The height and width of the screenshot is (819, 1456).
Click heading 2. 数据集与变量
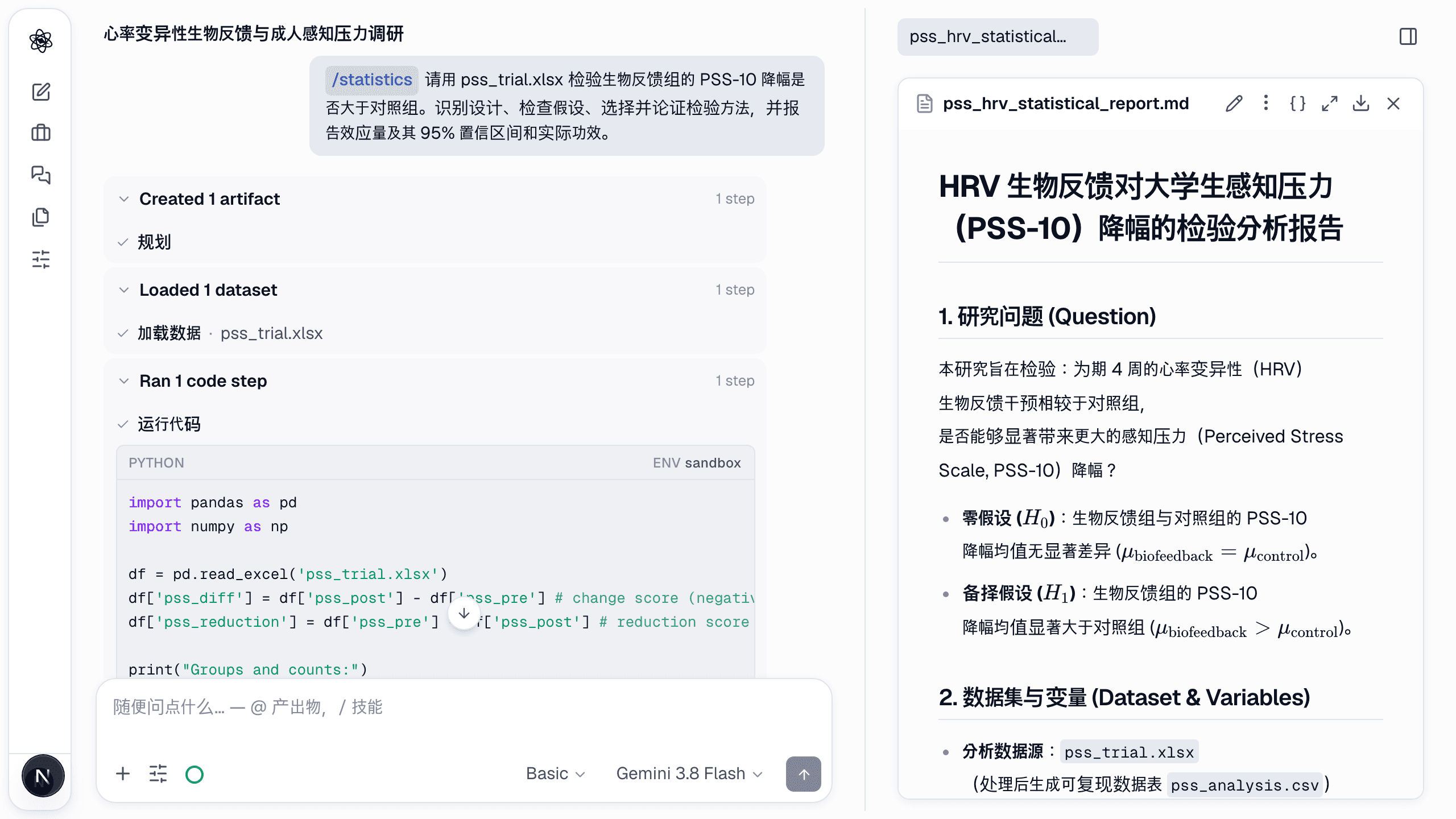[1124, 698]
